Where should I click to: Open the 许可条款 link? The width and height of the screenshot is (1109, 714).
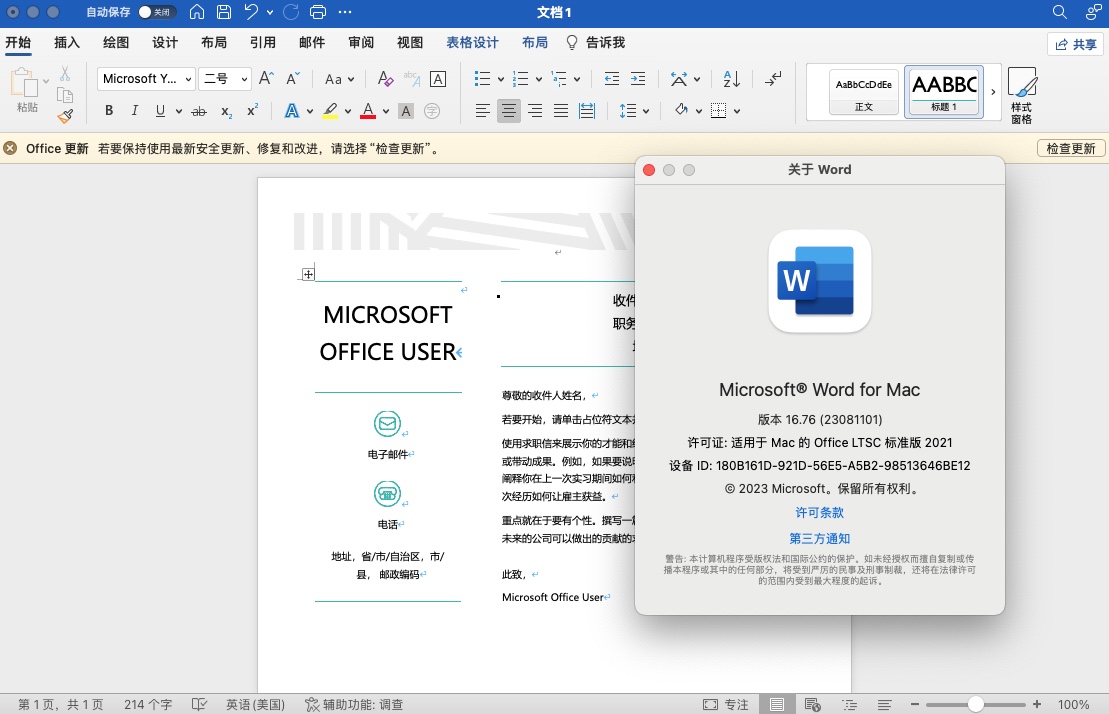click(x=819, y=513)
